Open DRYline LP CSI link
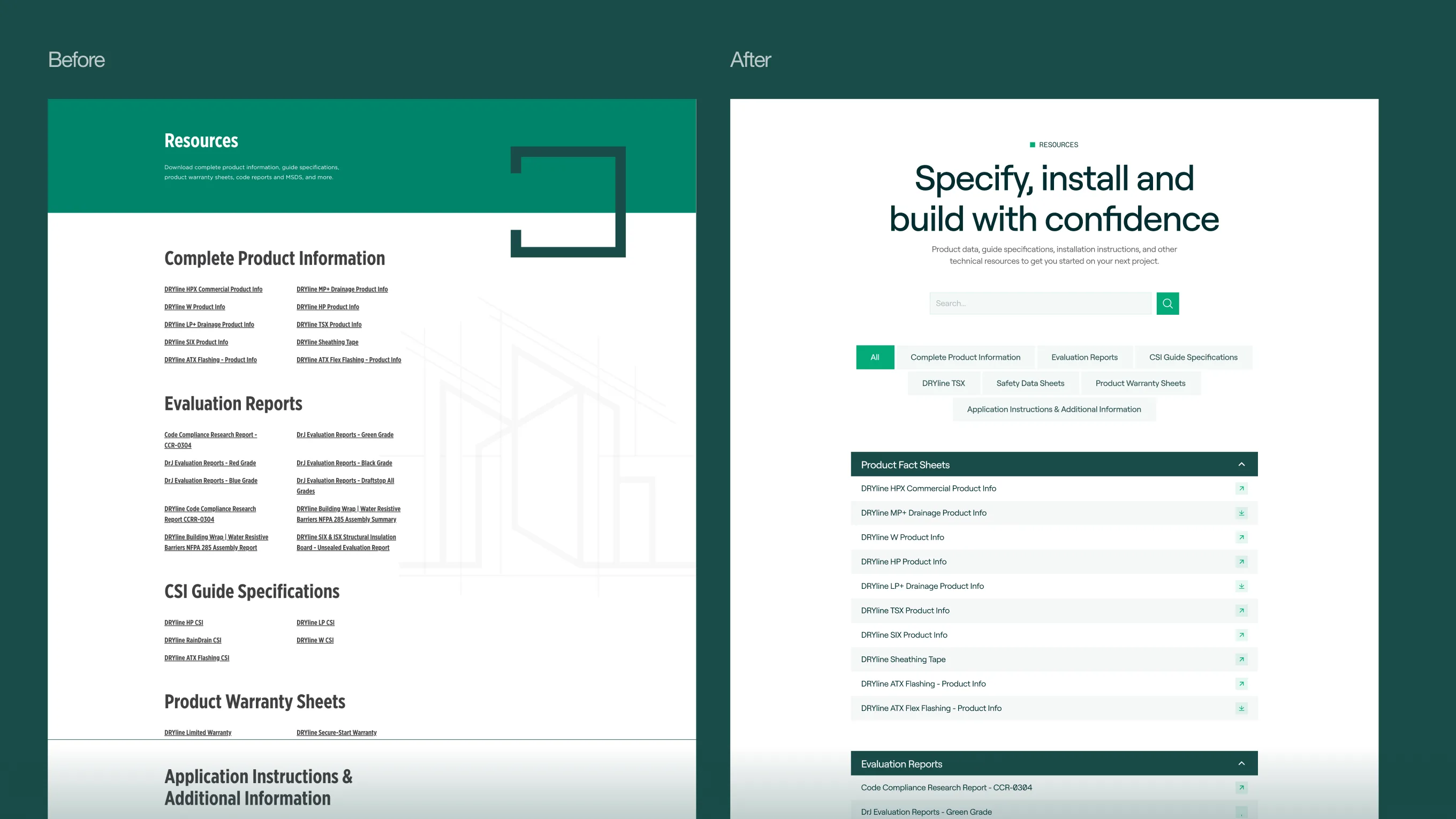The height and width of the screenshot is (819, 1456). (x=315, y=623)
